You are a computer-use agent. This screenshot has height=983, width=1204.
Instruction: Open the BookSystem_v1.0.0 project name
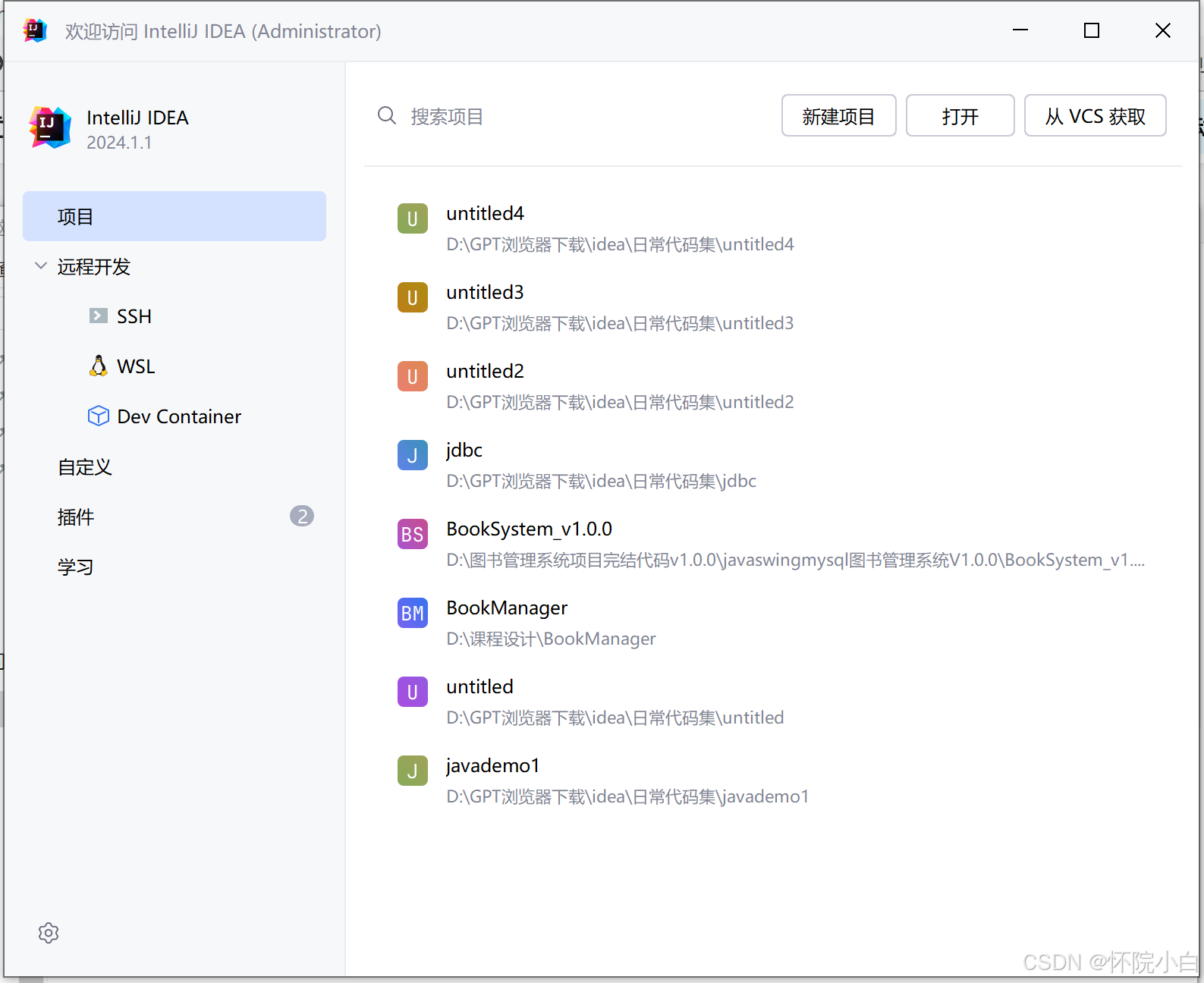pos(529,529)
